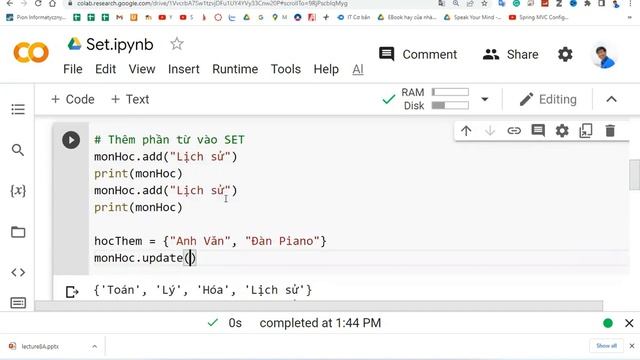Click the AI link in the menu bar
Screen dimensions: 640x360
pyautogui.click(x=358, y=69)
